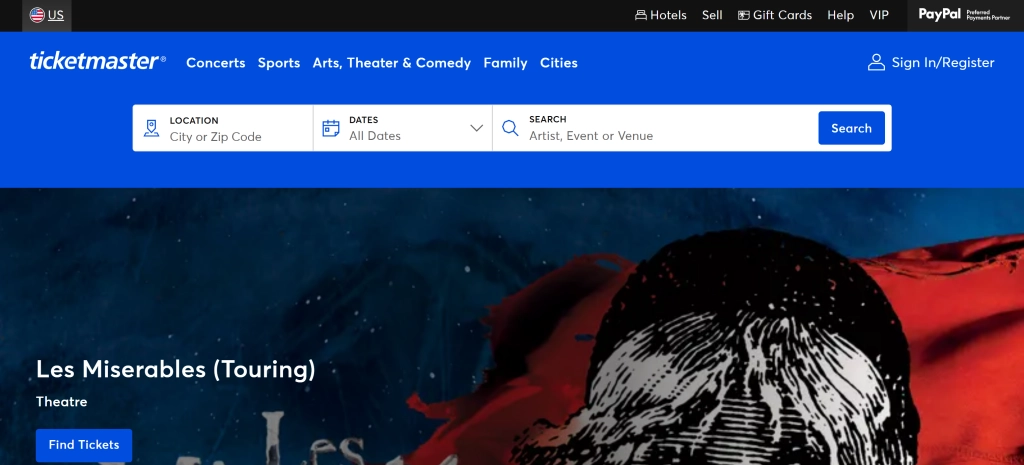Image resolution: width=1024 pixels, height=465 pixels.
Task: Select the Sports menu item
Action: pyautogui.click(x=279, y=63)
